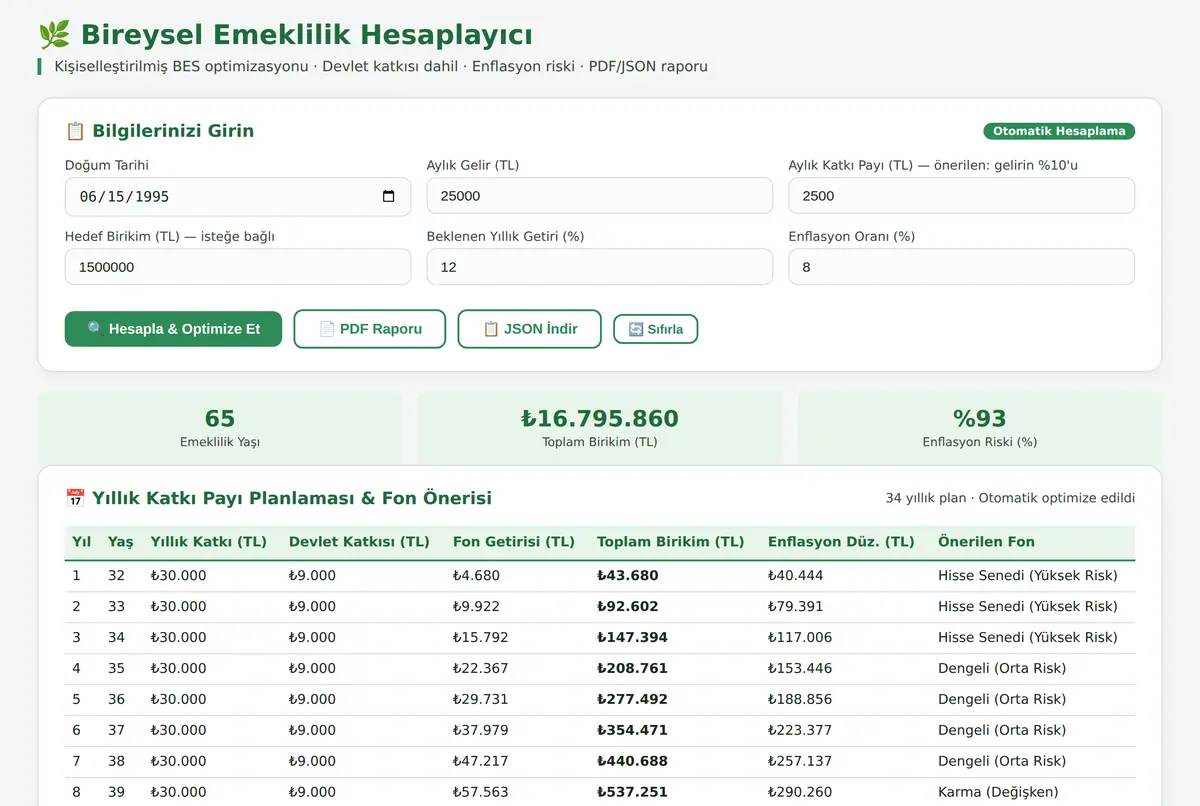Select the Hedef Birikim field showing 1500000

[x=238, y=267]
